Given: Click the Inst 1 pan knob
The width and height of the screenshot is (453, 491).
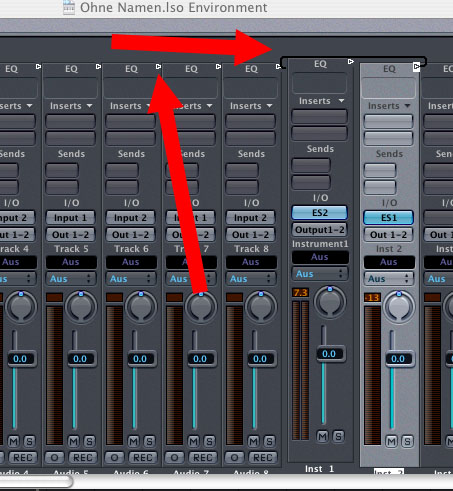Looking at the screenshot, I should coord(330,301).
